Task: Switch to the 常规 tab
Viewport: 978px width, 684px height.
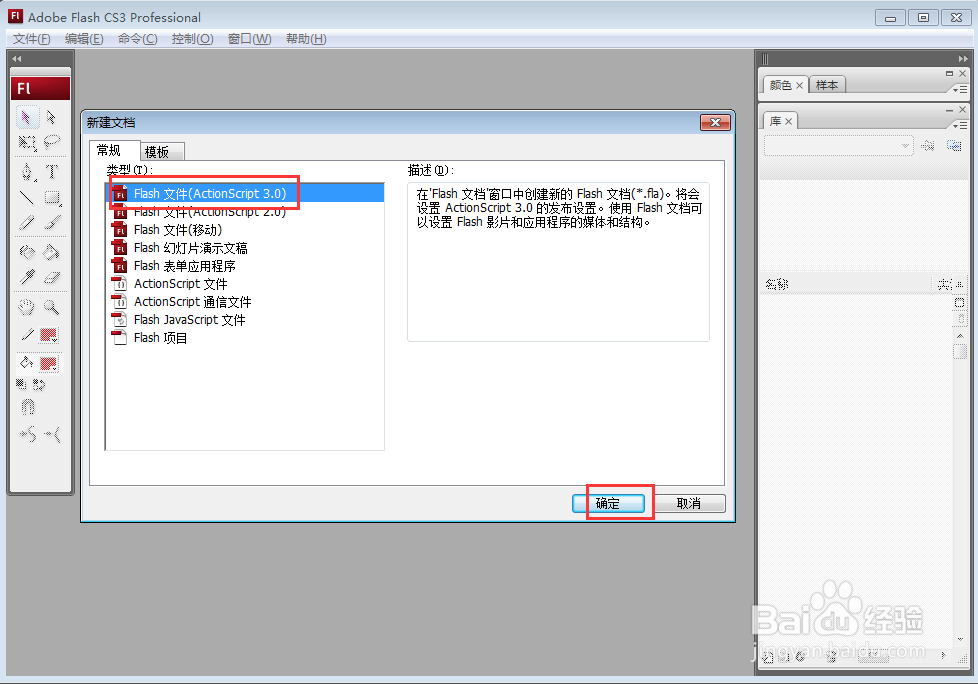Action: point(114,150)
